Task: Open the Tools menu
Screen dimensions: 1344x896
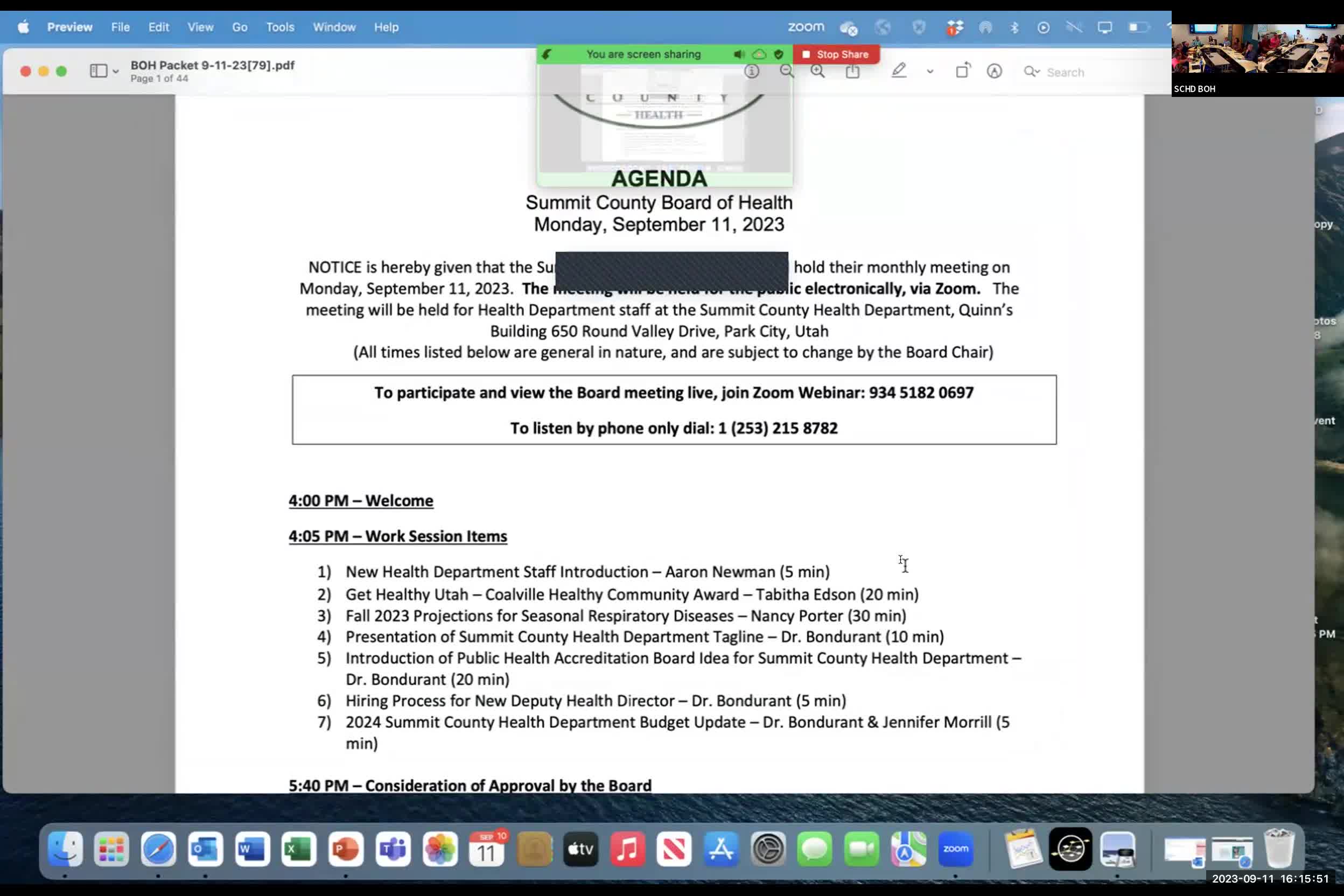Action: click(280, 27)
